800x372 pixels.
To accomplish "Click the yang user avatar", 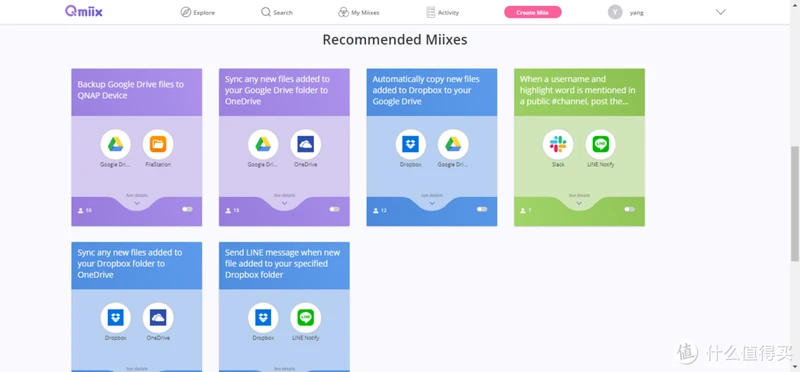I will point(615,12).
